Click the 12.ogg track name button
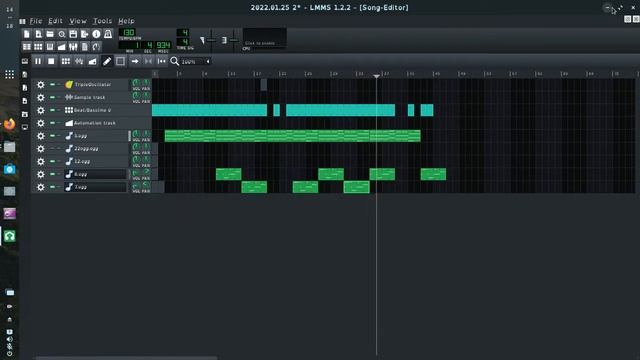 pyautogui.click(x=96, y=161)
